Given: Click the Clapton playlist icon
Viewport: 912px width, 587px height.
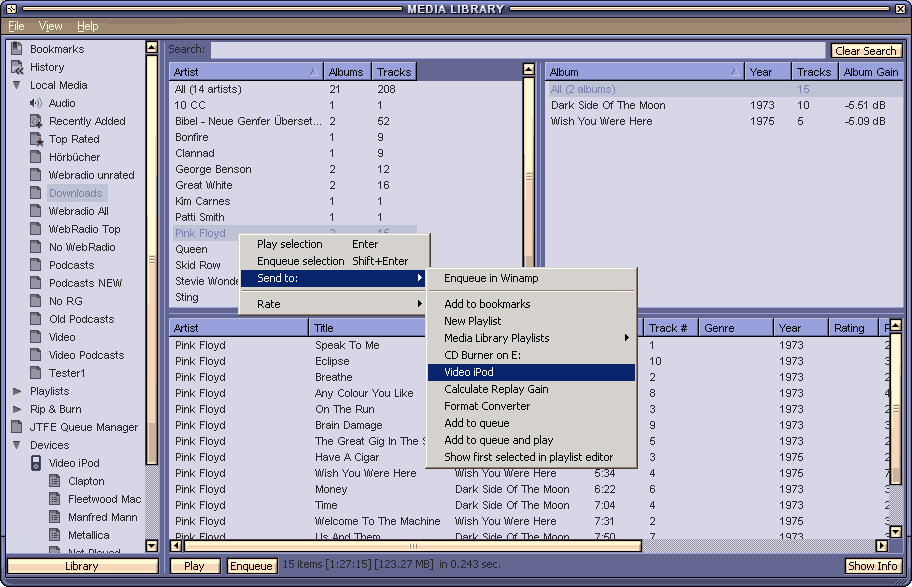Looking at the screenshot, I should tap(55, 481).
